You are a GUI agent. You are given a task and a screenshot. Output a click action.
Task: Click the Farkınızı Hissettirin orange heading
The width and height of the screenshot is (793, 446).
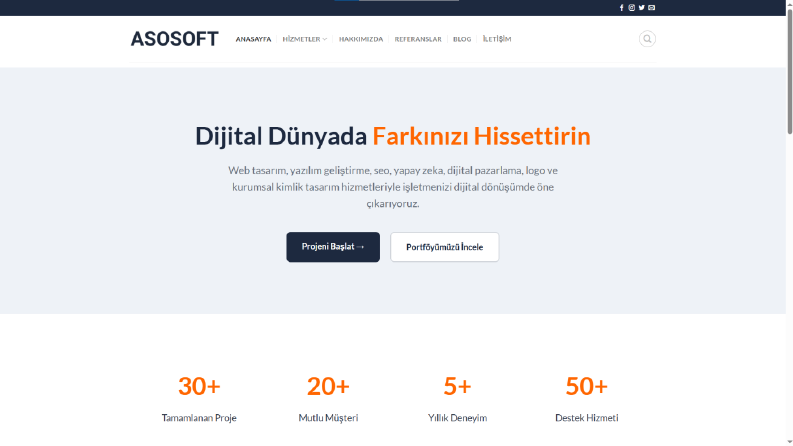pos(481,136)
